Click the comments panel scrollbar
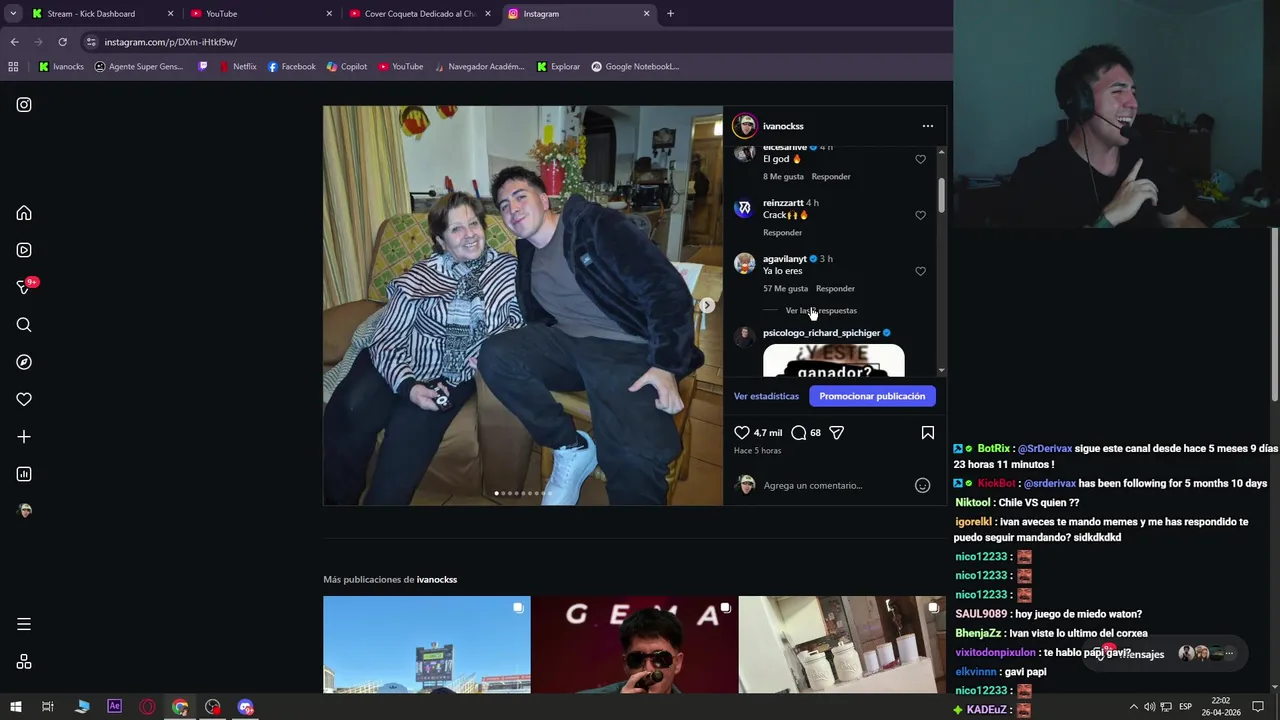Image resolution: width=1280 pixels, height=720 pixels. pos(941,196)
